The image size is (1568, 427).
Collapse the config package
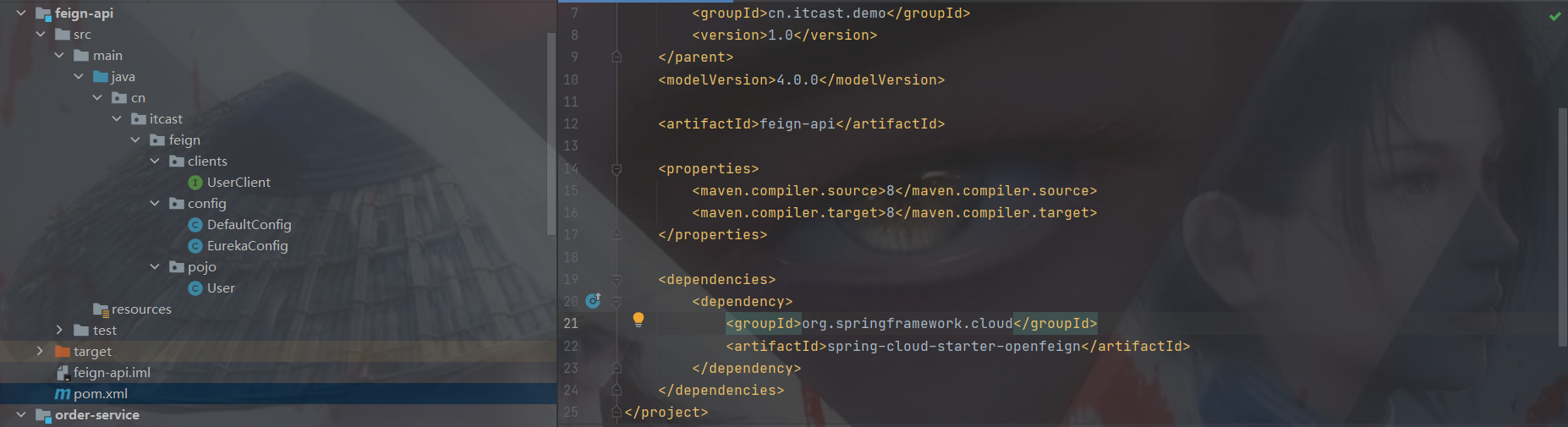pyautogui.click(x=155, y=203)
